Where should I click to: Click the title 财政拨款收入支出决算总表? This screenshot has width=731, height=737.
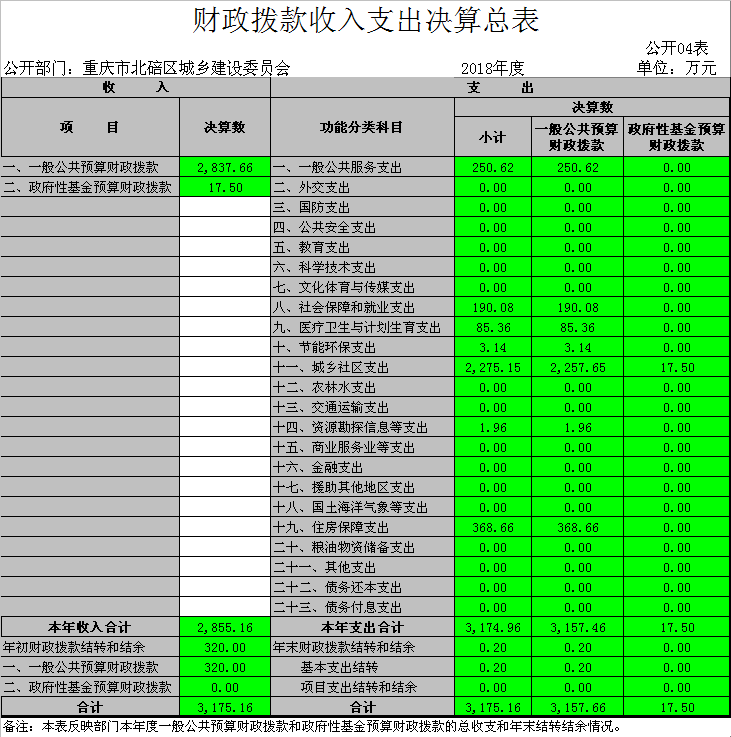pos(365,21)
